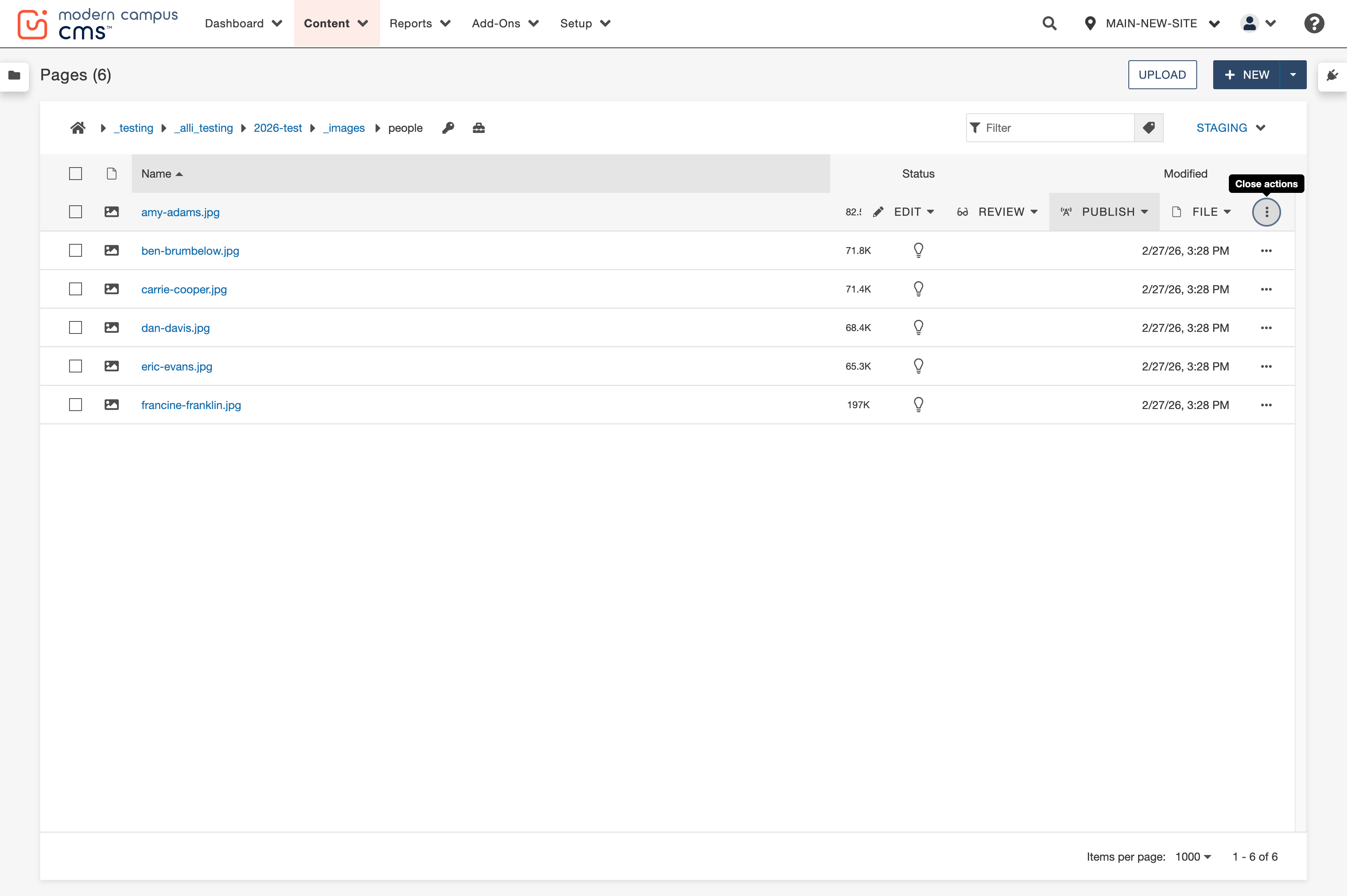Navigate to 2026-test breadcrumb folder
The image size is (1347, 896).
point(278,128)
